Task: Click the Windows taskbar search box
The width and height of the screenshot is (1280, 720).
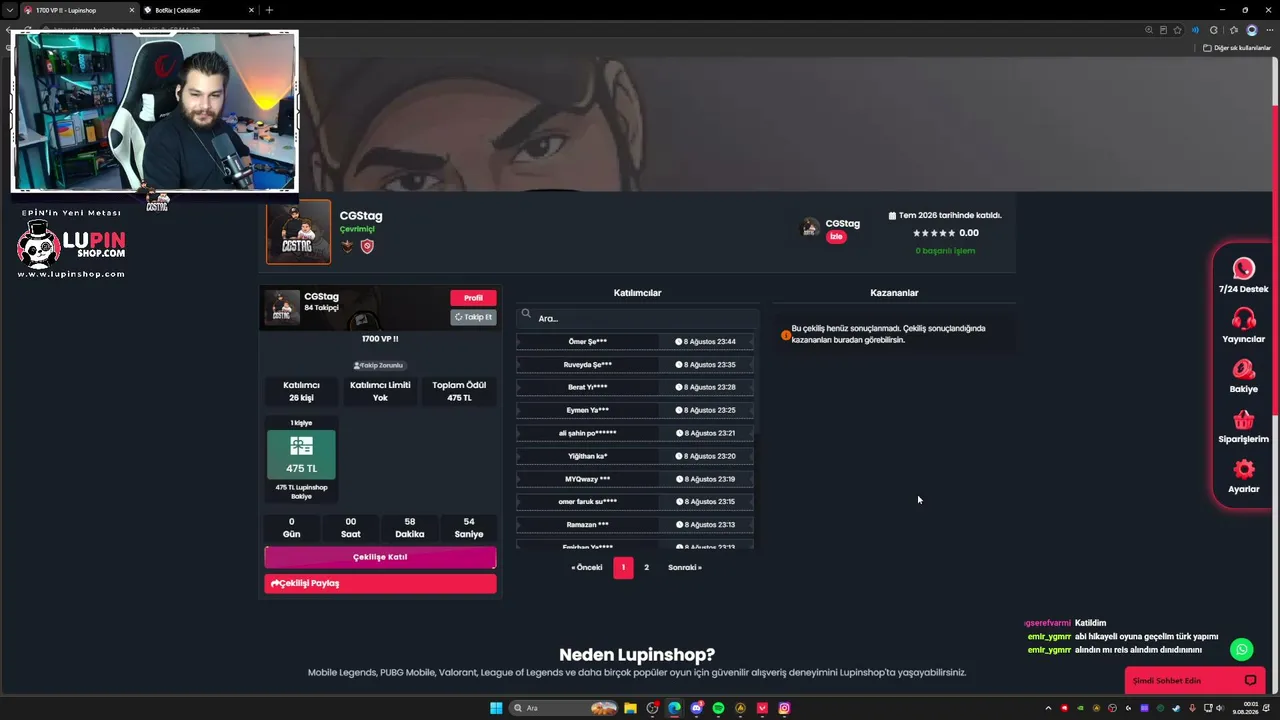Action: pyautogui.click(x=564, y=708)
